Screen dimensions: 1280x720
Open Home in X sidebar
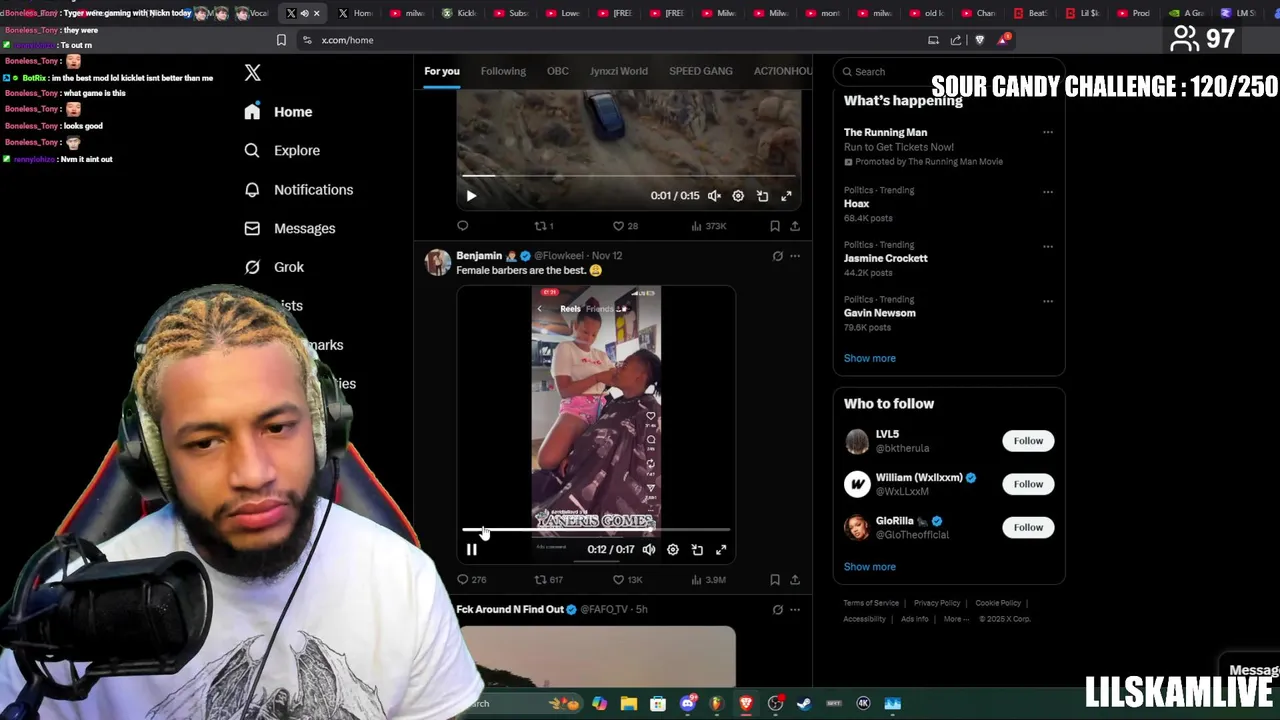(278, 112)
